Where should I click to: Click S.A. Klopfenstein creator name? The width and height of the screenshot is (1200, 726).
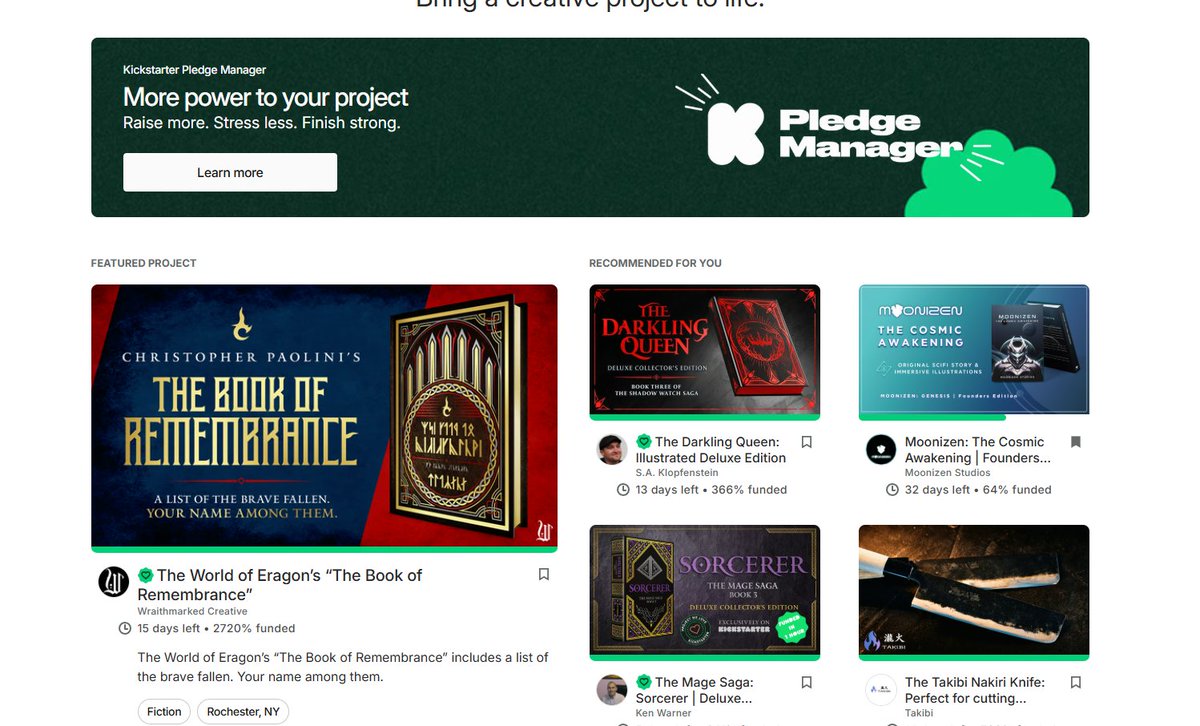pyautogui.click(x=677, y=473)
